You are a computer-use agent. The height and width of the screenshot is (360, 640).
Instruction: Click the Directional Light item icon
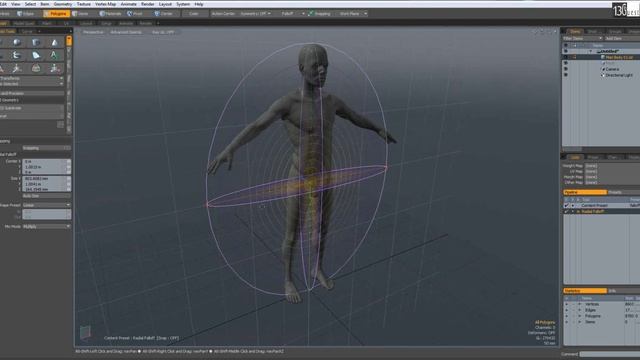tap(603, 75)
